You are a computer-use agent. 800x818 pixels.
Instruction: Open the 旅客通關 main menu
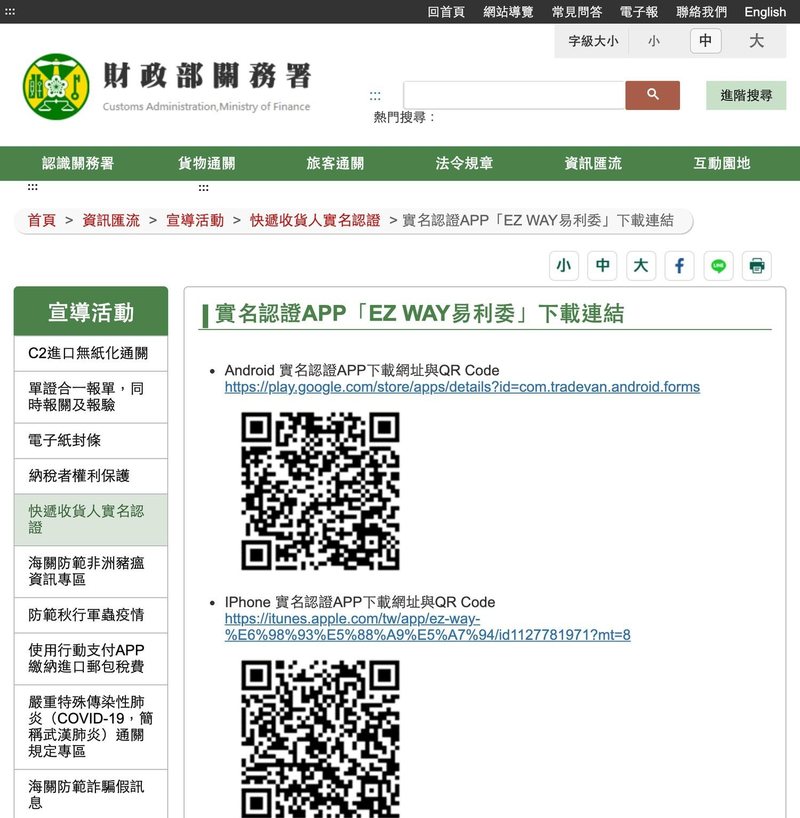click(x=336, y=163)
